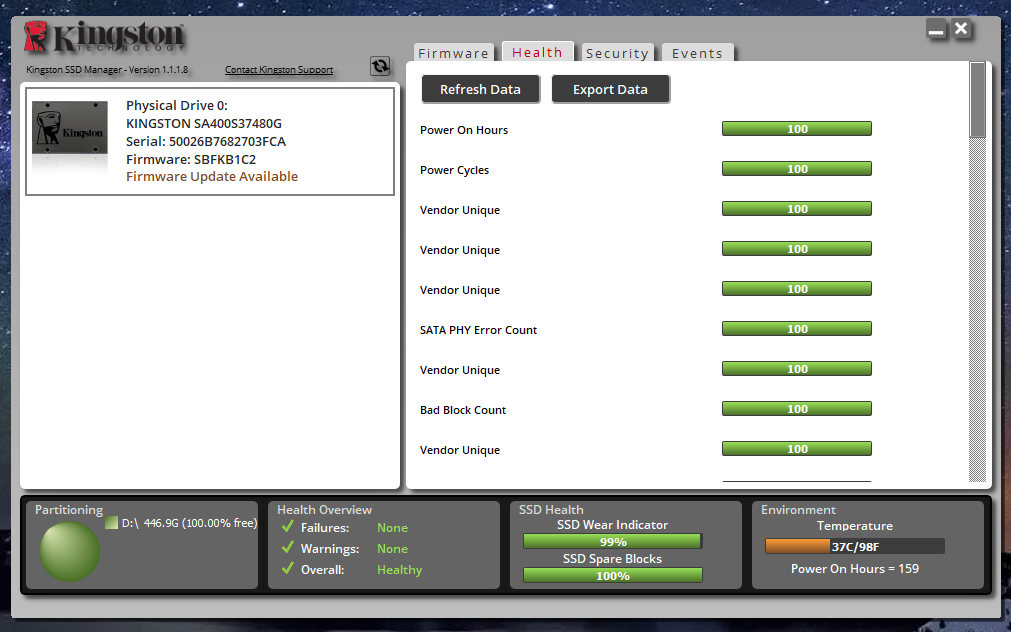This screenshot has width=1011, height=632.
Task: Click the D:\ partition green legend square
Action: click(x=112, y=523)
